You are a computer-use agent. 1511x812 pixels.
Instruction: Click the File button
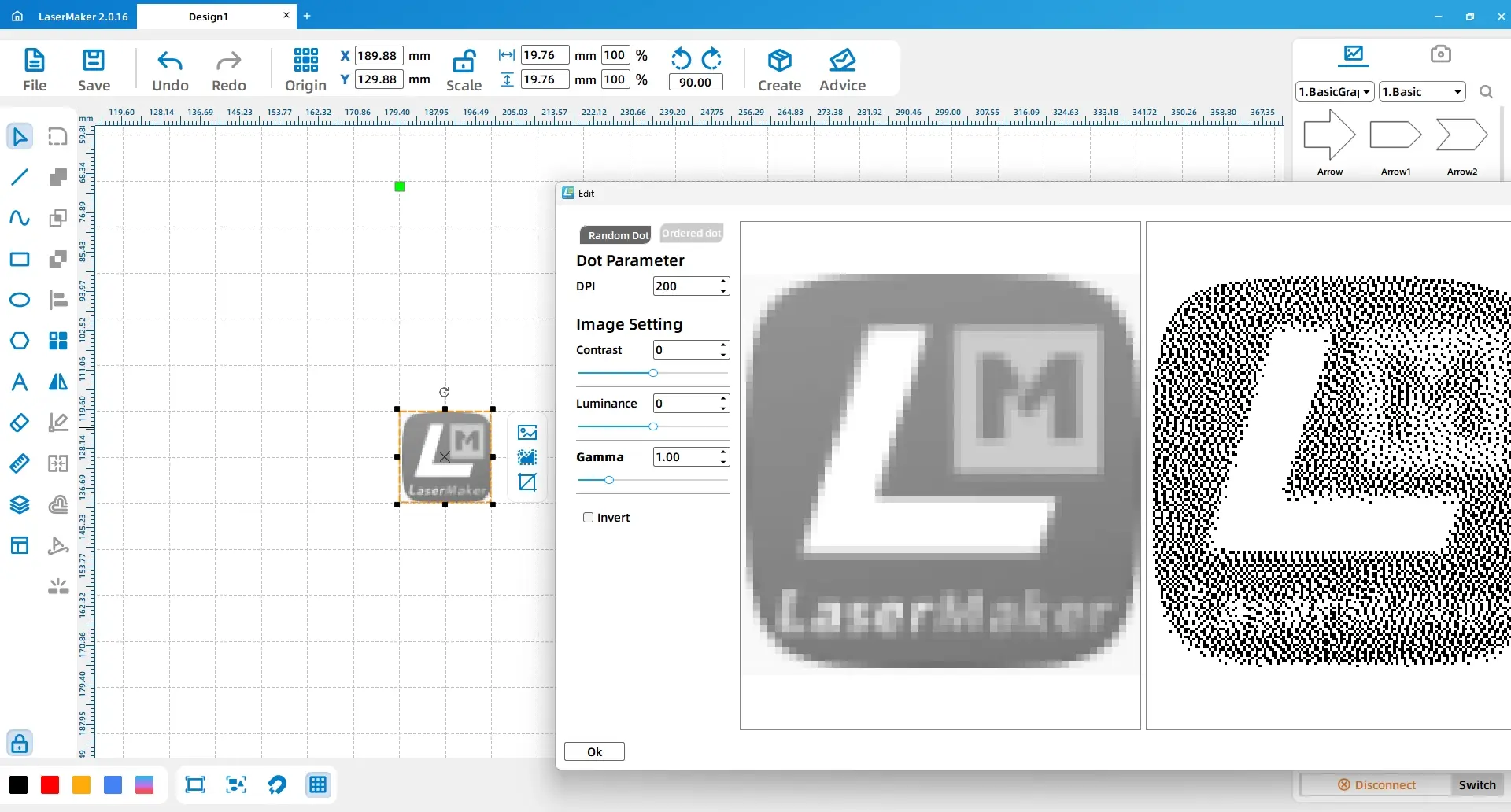35,70
